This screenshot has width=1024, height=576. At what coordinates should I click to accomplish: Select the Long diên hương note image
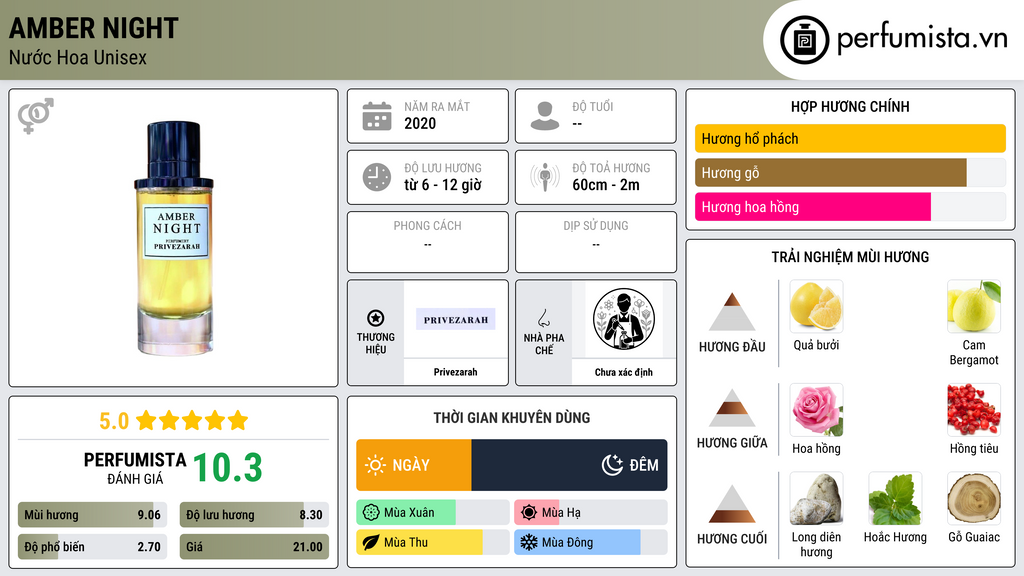pyautogui.click(x=816, y=499)
